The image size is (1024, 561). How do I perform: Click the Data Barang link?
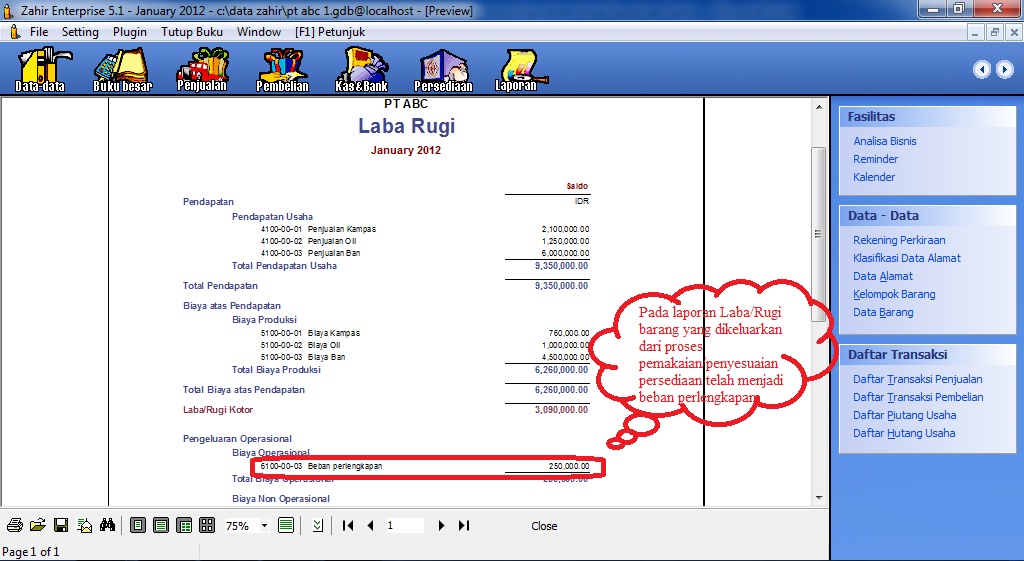click(x=882, y=312)
